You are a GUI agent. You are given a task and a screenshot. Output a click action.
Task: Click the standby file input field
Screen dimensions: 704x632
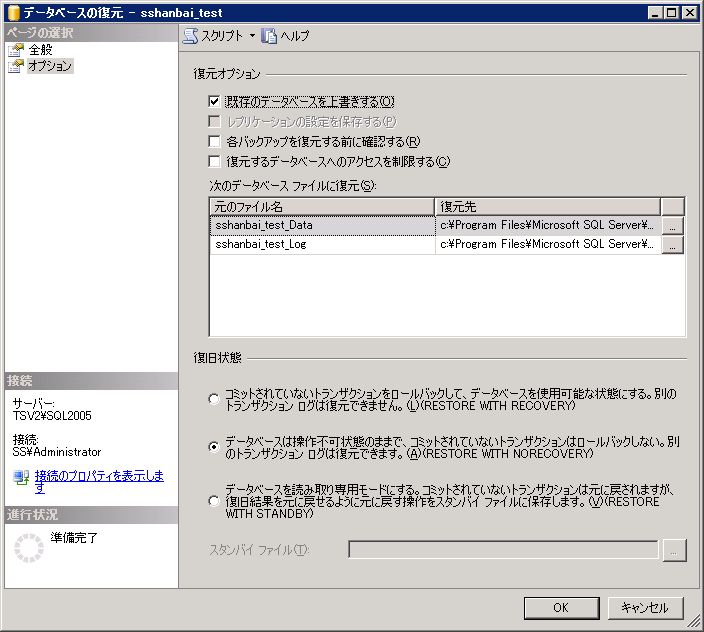[x=503, y=549]
